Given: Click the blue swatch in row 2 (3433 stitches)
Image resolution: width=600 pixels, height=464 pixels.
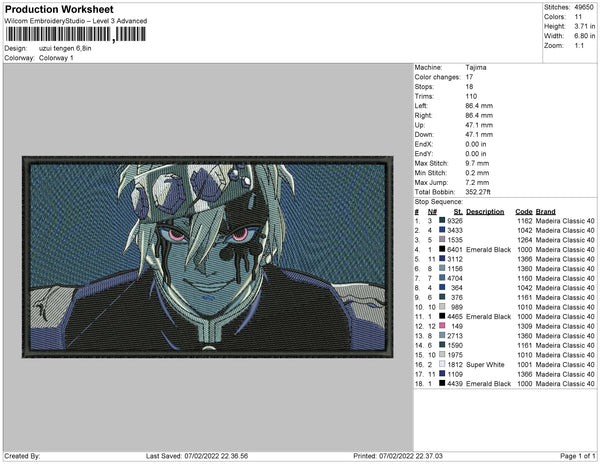Looking at the screenshot, I should pyautogui.click(x=442, y=230).
